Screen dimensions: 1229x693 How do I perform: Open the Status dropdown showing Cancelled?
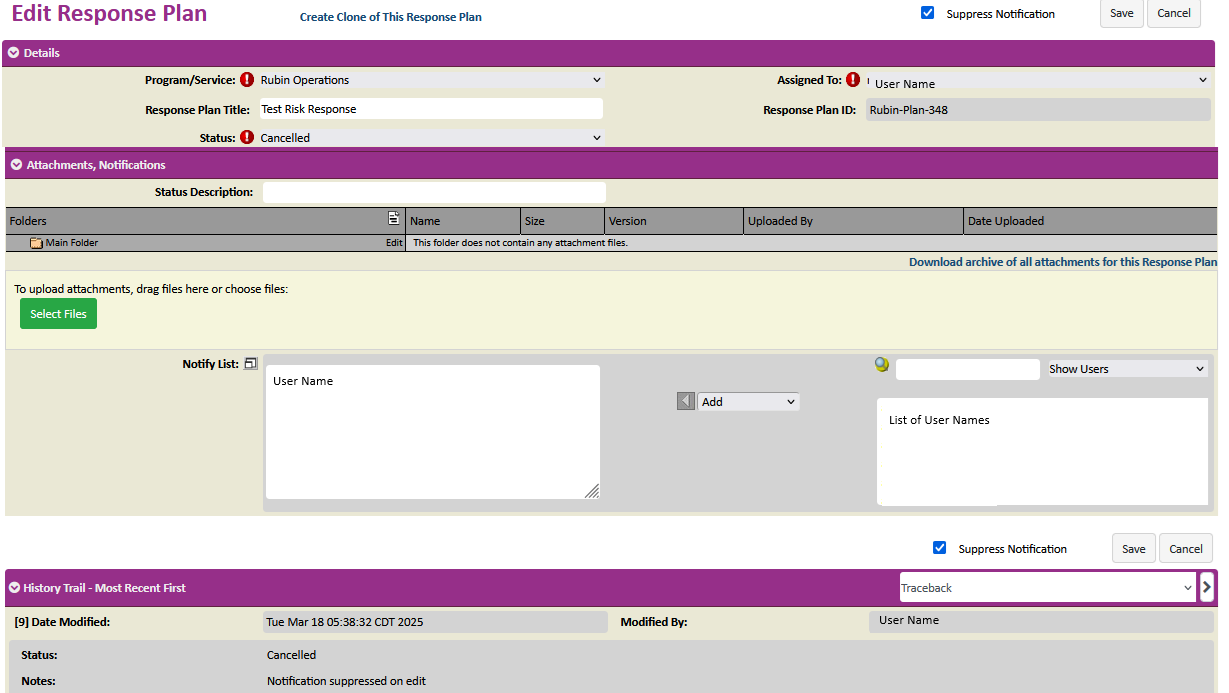430,138
